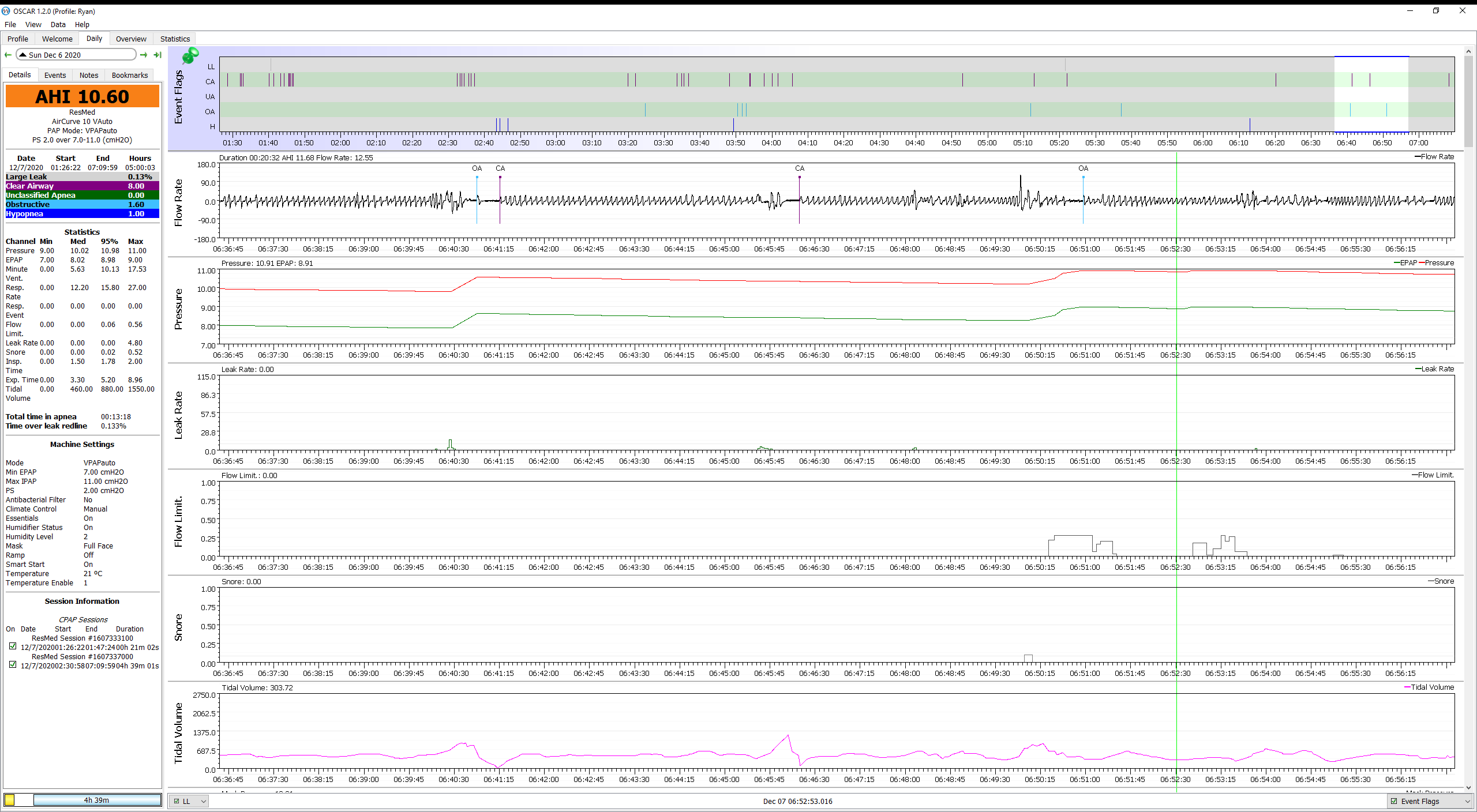
Task: Open the Help menu
Action: coord(82,25)
